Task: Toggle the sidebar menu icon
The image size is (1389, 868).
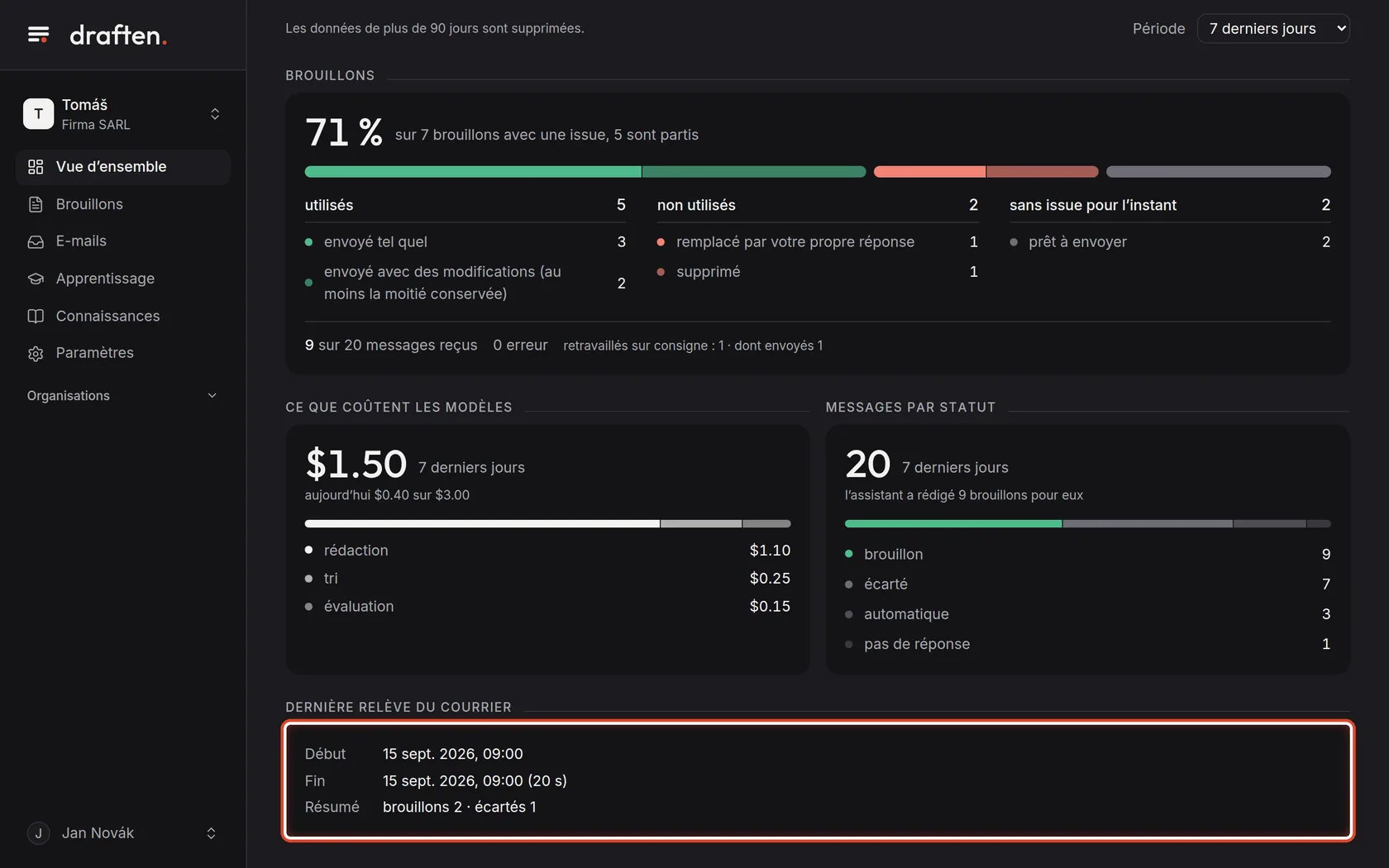Action: [38, 35]
